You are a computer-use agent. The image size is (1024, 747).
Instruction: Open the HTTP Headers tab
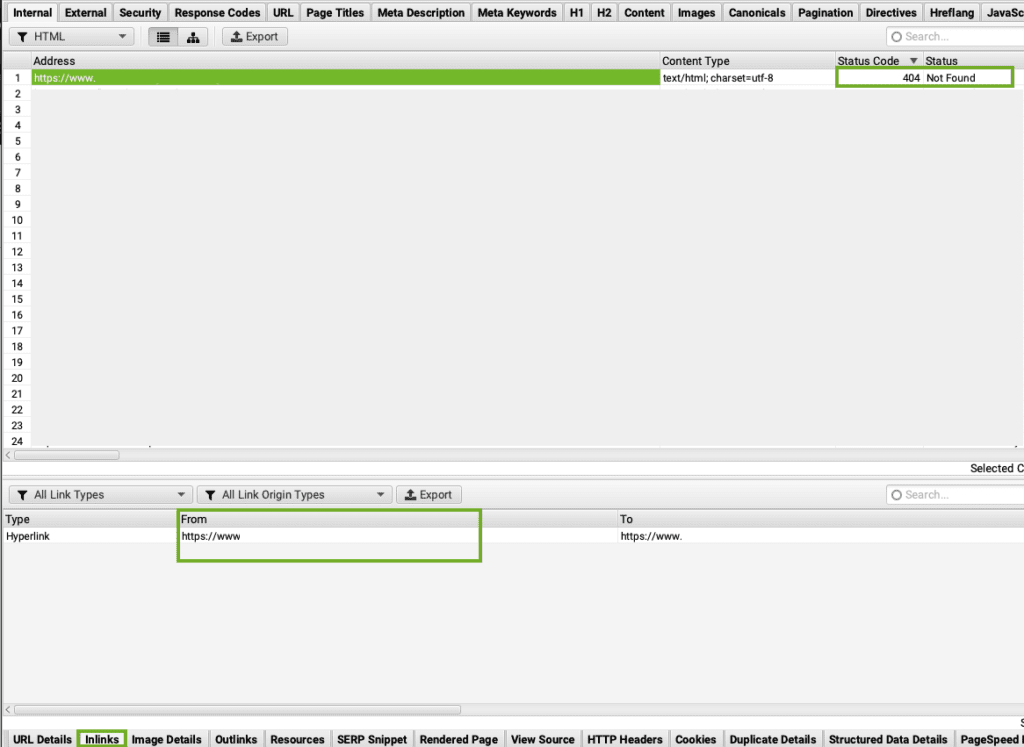tap(624, 739)
